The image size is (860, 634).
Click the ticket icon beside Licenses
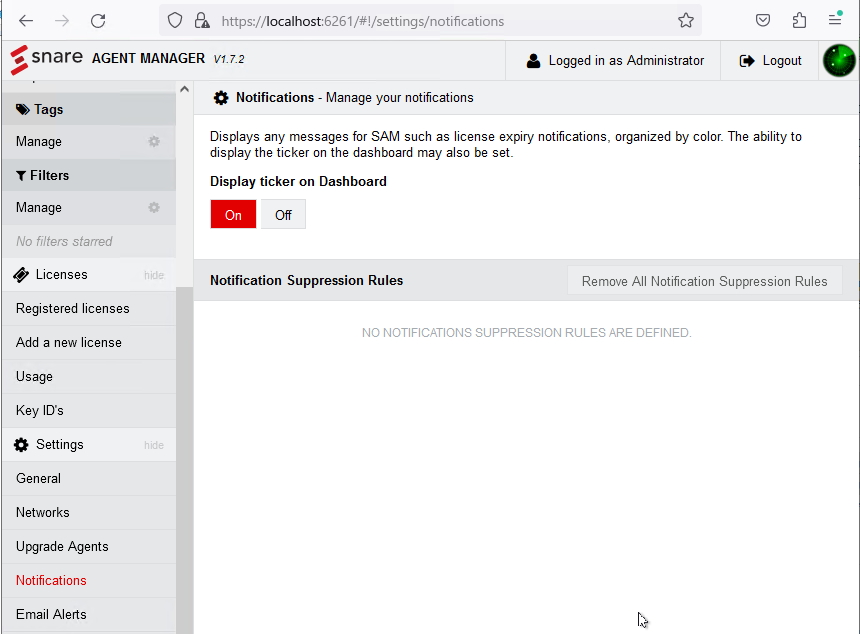21,275
